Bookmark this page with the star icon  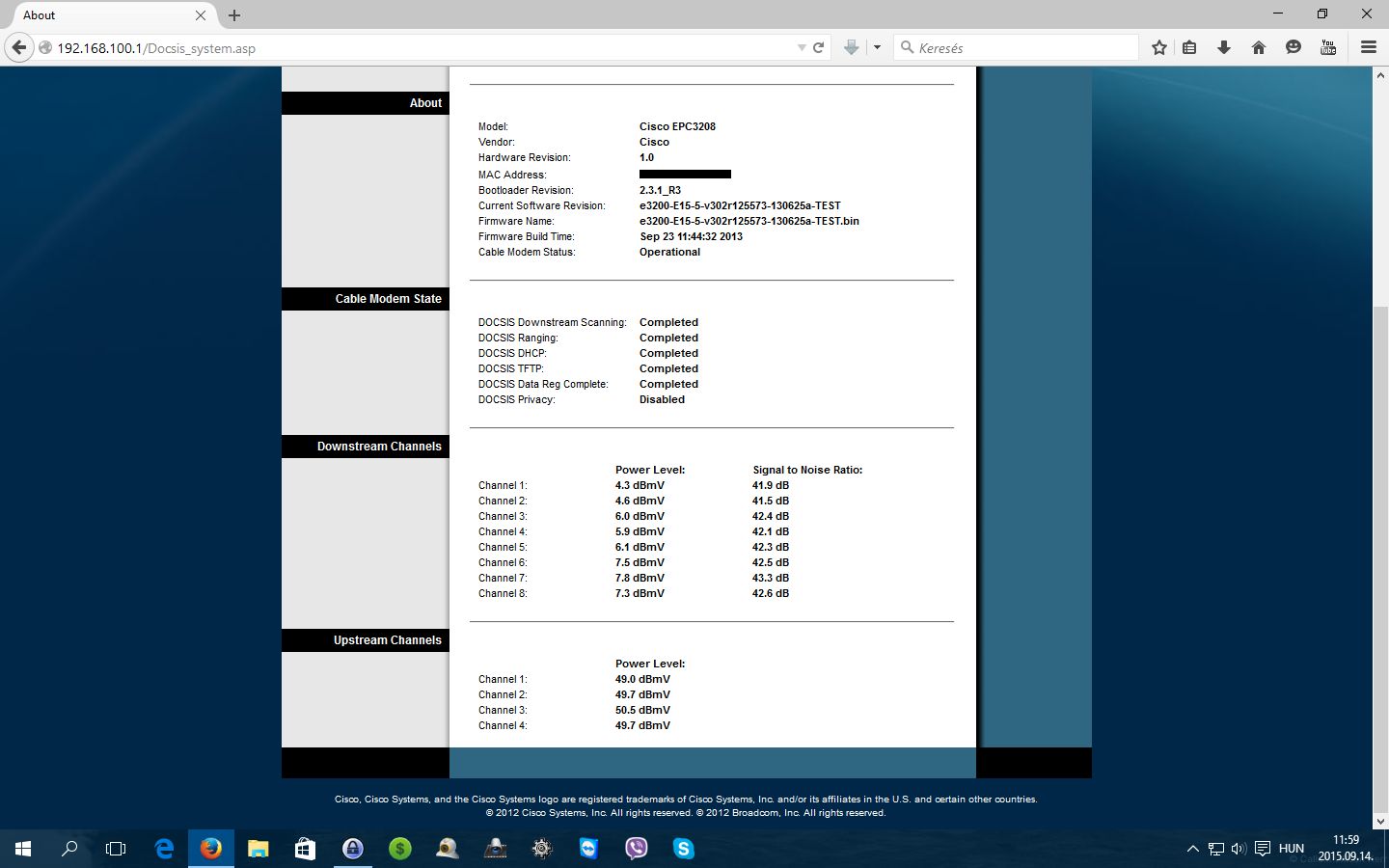coord(1159,47)
